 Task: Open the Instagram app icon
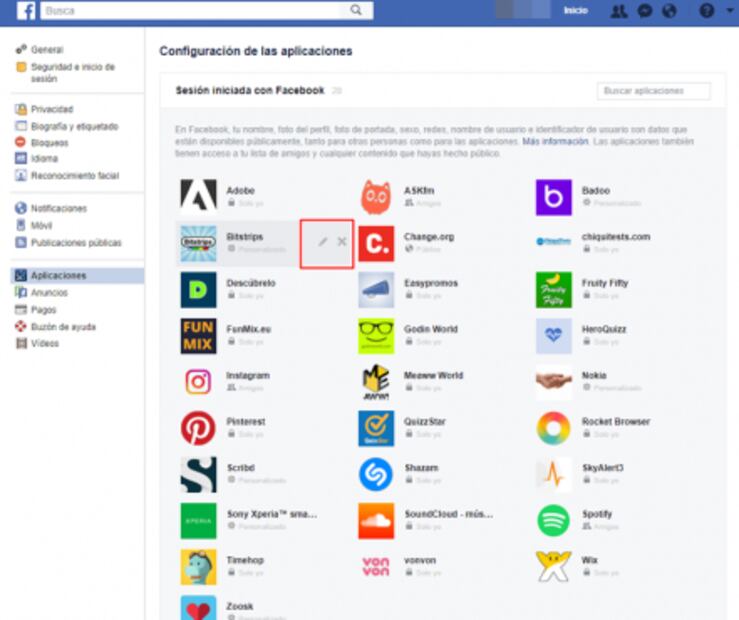pos(198,382)
